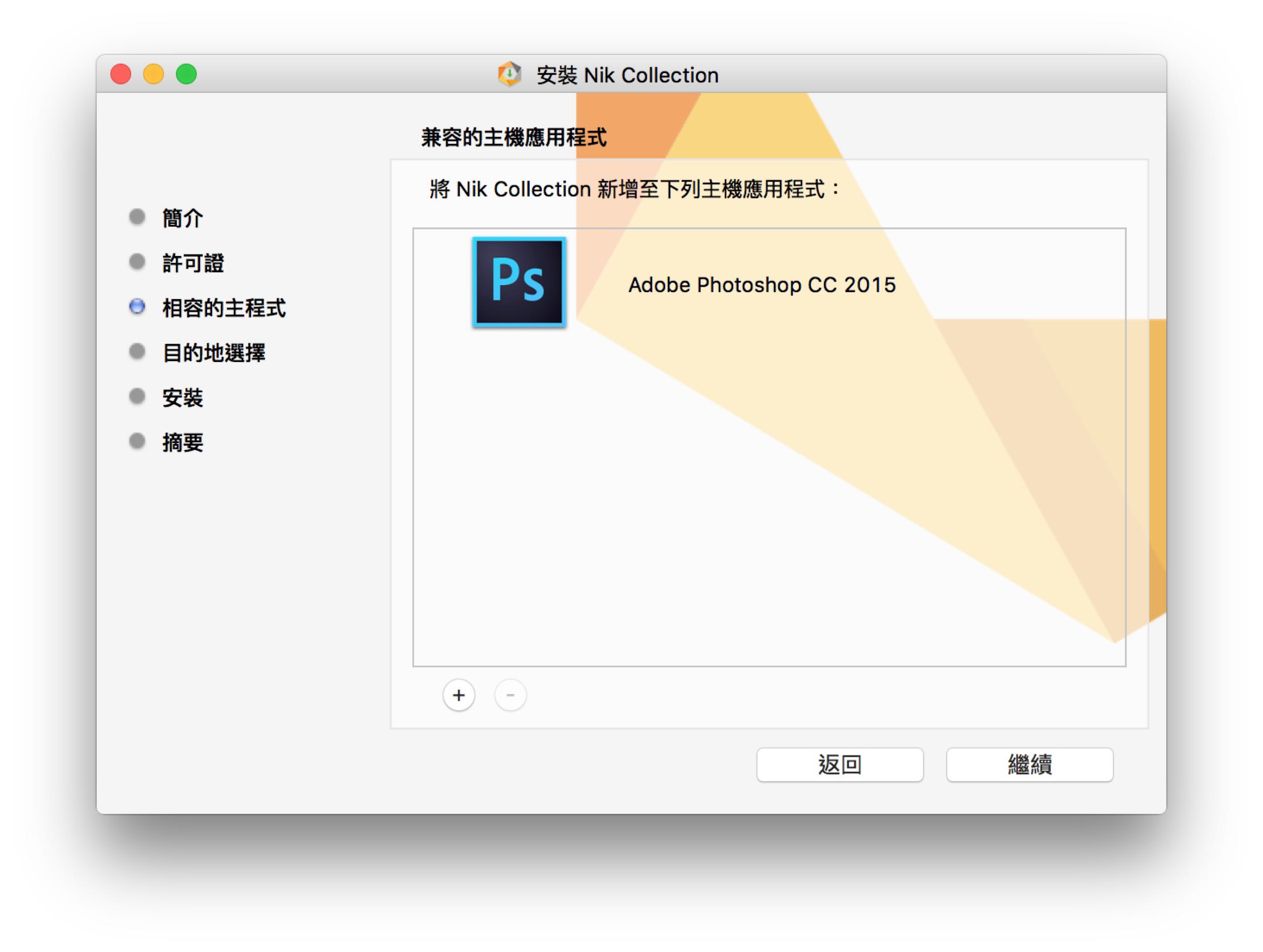Click the blue active step bullet
The width and height of the screenshot is (1263, 952).
click(x=137, y=306)
